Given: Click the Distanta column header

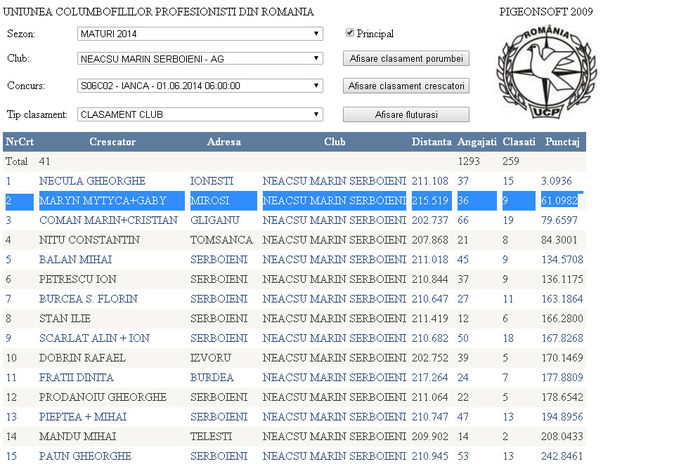Looking at the screenshot, I should click(431, 142).
